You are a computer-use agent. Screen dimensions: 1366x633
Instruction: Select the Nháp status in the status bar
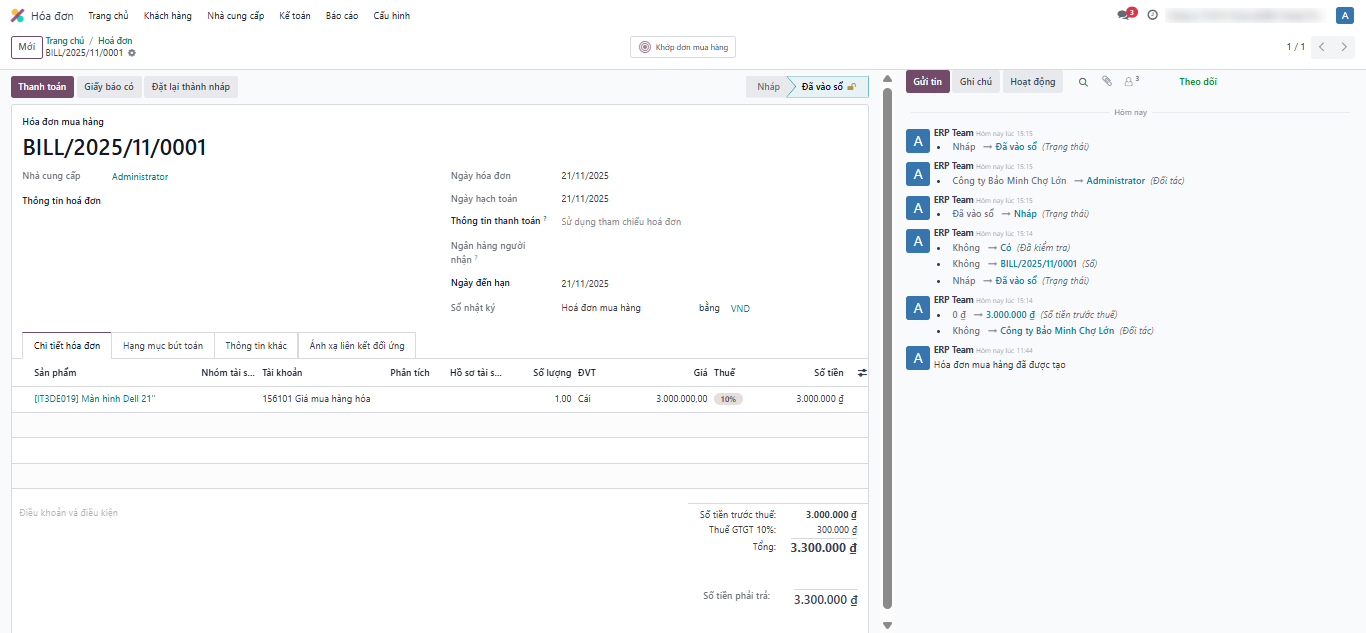coord(768,87)
